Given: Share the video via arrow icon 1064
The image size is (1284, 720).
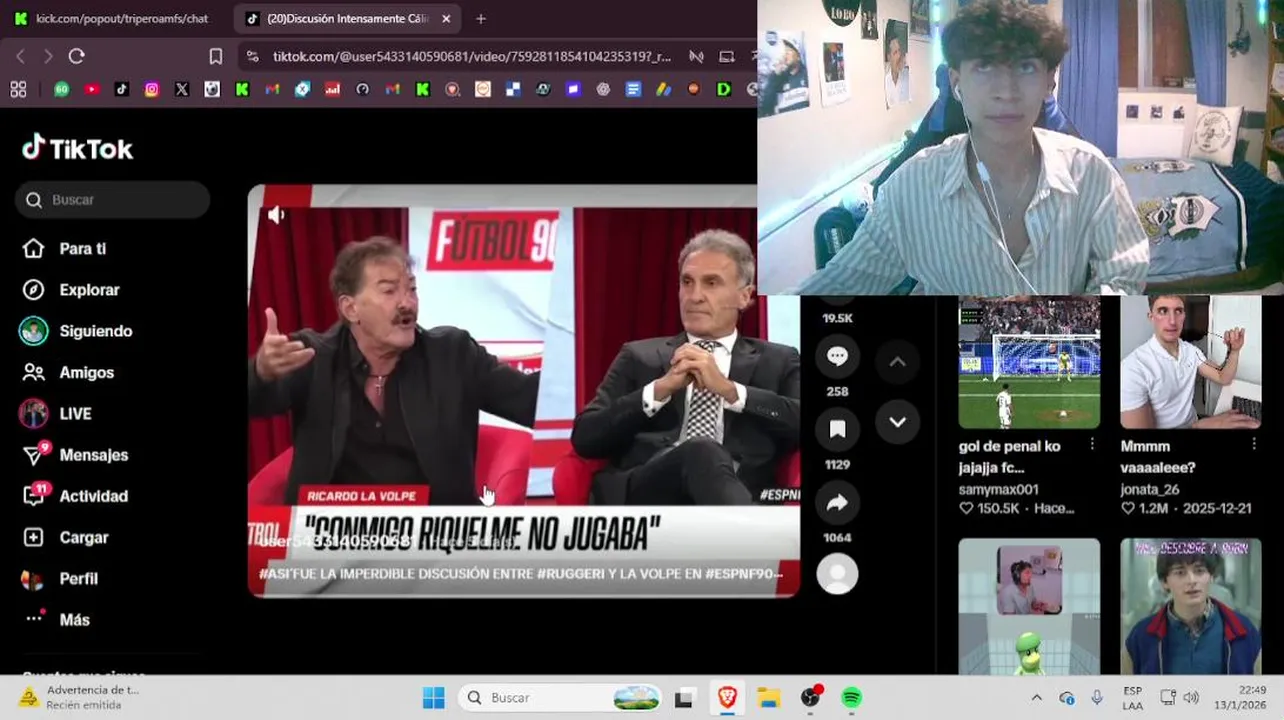Looking at the screenshot, I should 837,503.
